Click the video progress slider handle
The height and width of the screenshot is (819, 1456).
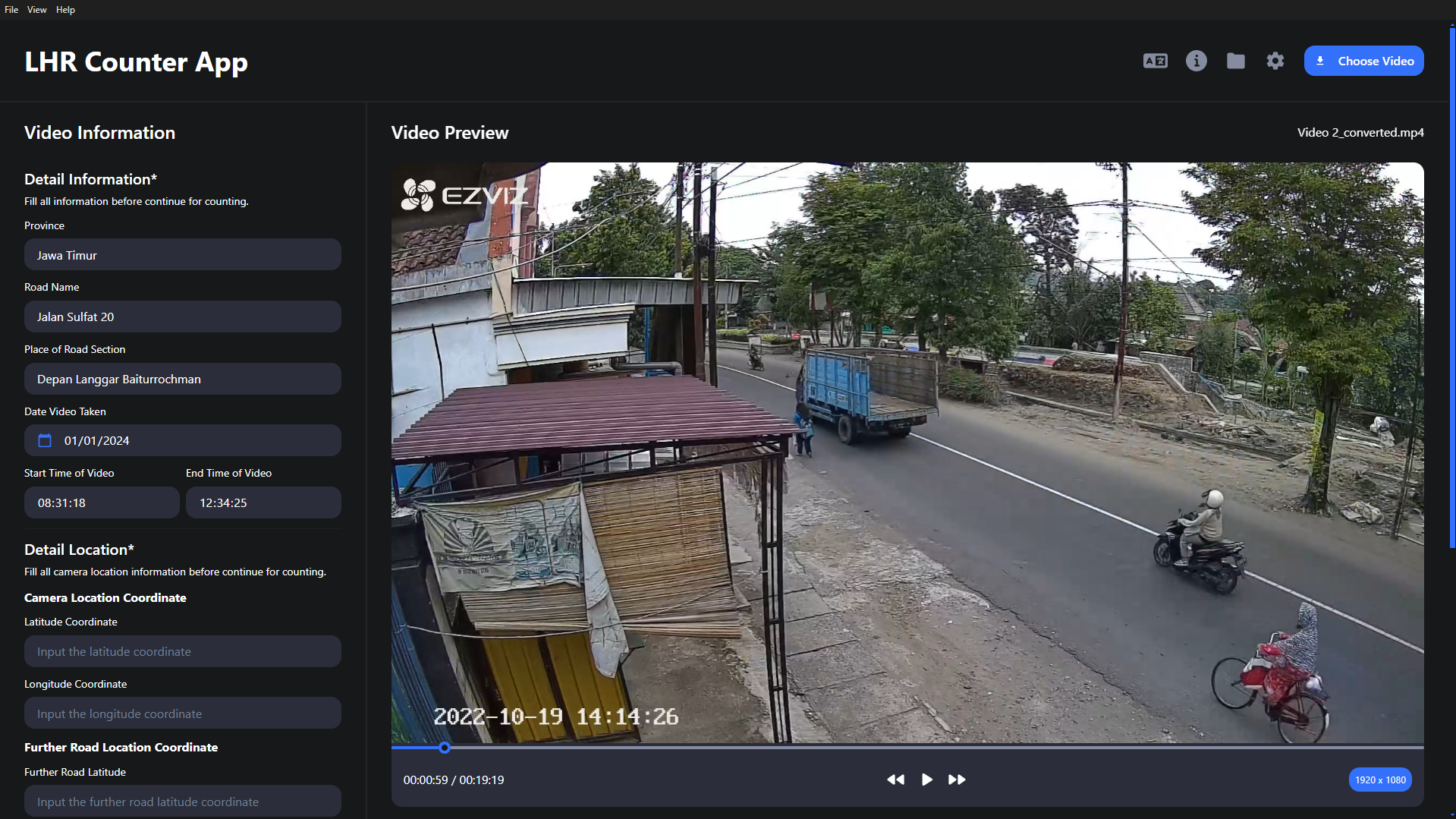point(445,748)
